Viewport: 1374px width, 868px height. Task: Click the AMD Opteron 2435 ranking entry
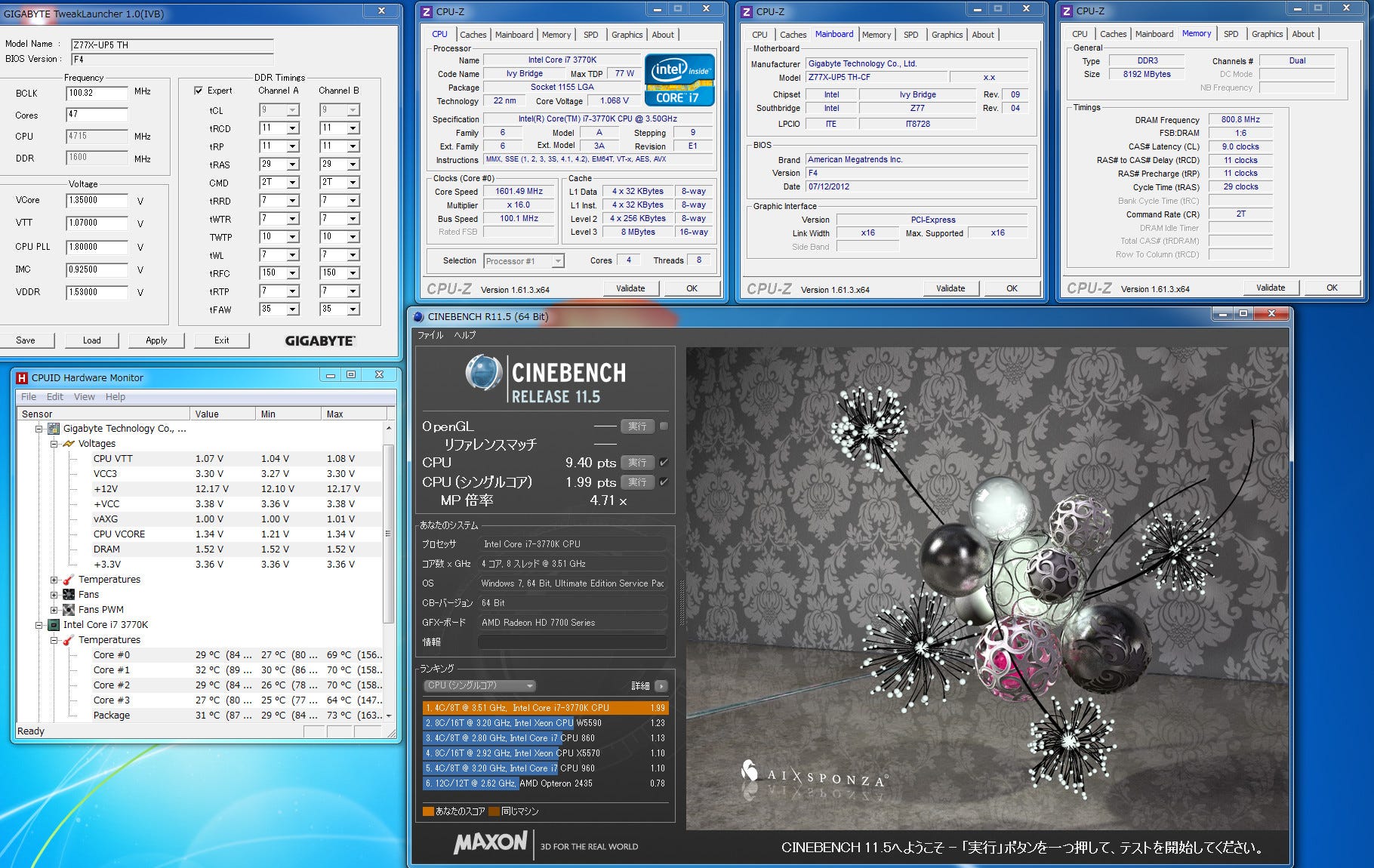(x=545, y=783)
